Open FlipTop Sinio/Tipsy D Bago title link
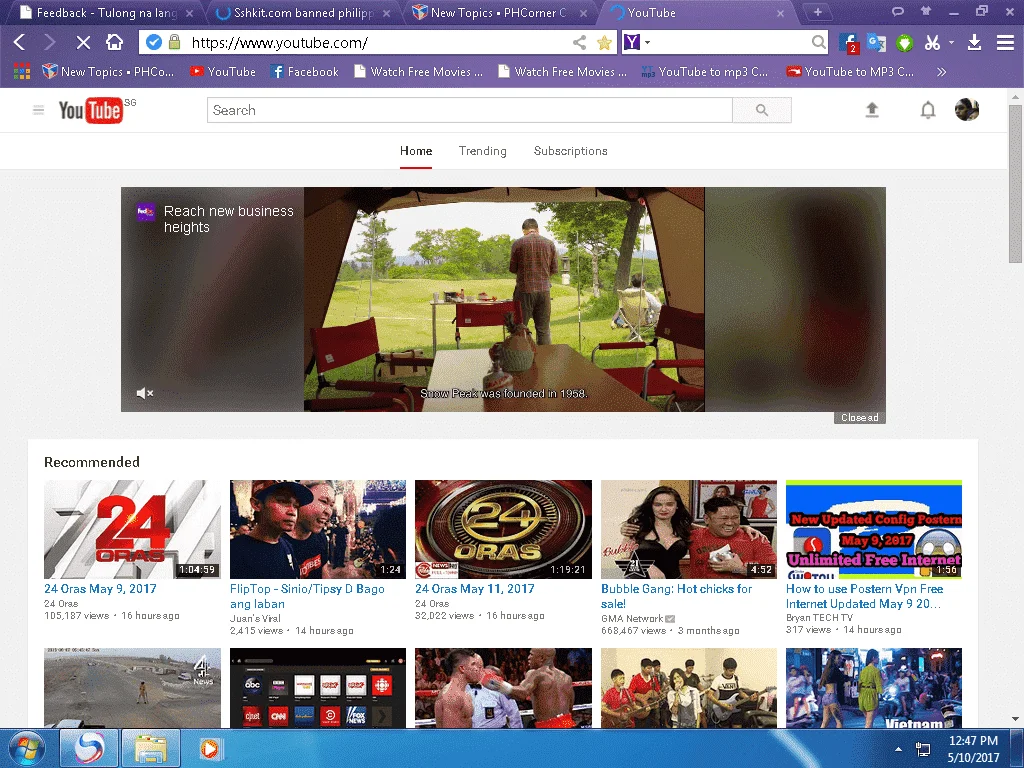1024x768 pixels. point(307,596)
